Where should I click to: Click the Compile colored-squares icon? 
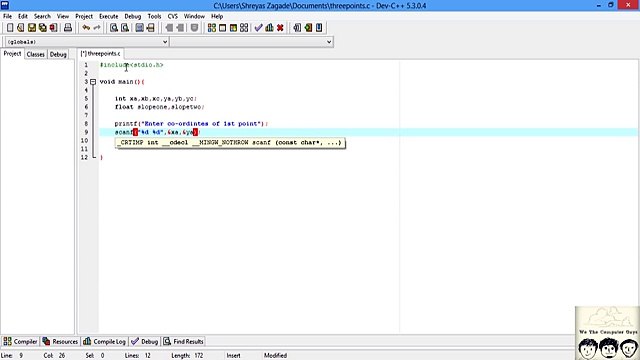pos(212,28)
